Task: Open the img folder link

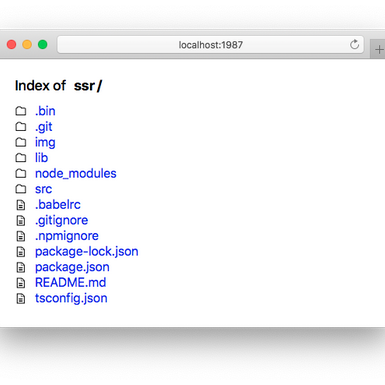Action: click(x=45, y=143)
